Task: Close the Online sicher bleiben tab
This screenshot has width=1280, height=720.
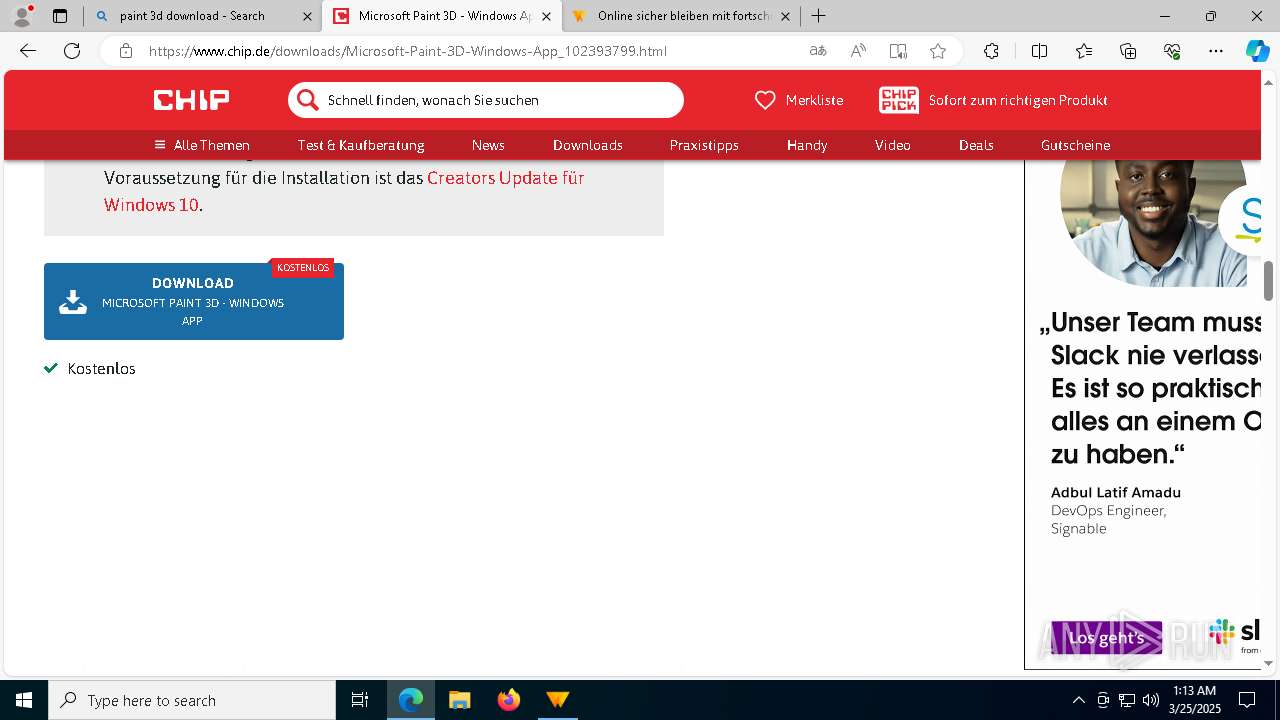Action: click(785, 16)
